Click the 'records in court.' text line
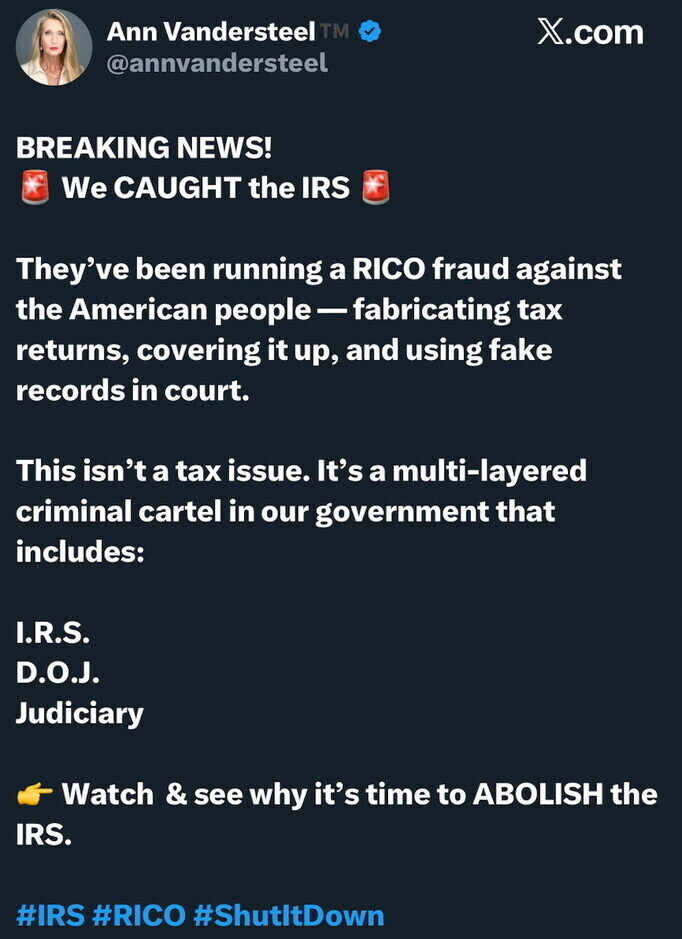The width and height of the screenshot is (682, 939). click(132, 390)
